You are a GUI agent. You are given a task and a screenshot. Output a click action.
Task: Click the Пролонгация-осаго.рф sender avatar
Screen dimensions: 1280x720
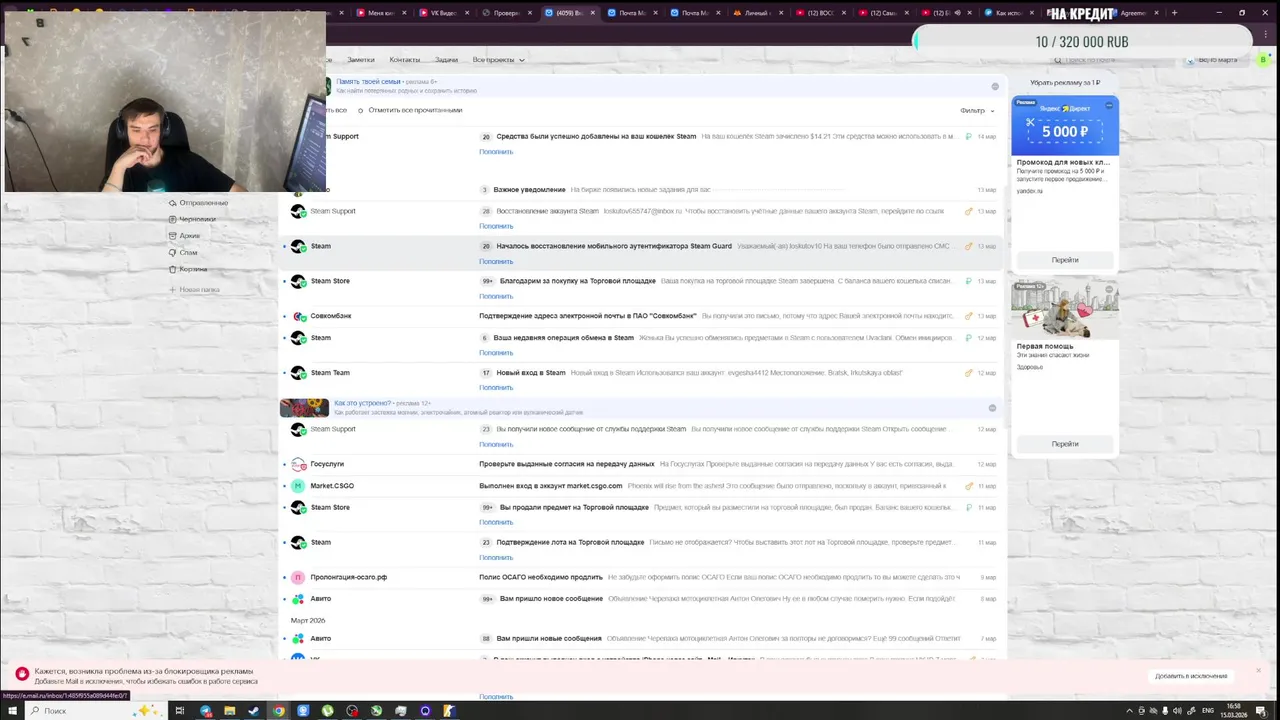pyautogui.click(x=298, y=577)
